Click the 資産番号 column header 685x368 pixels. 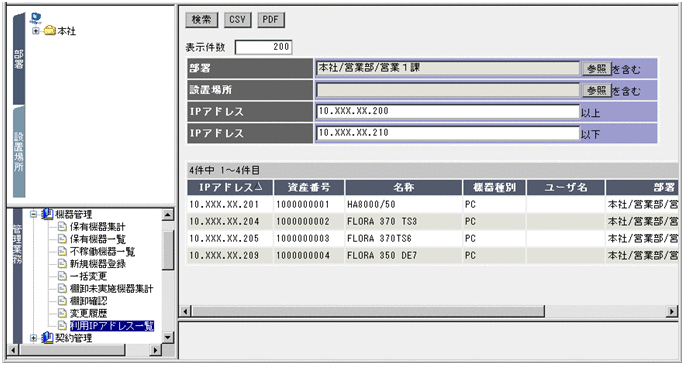(309, 187)
